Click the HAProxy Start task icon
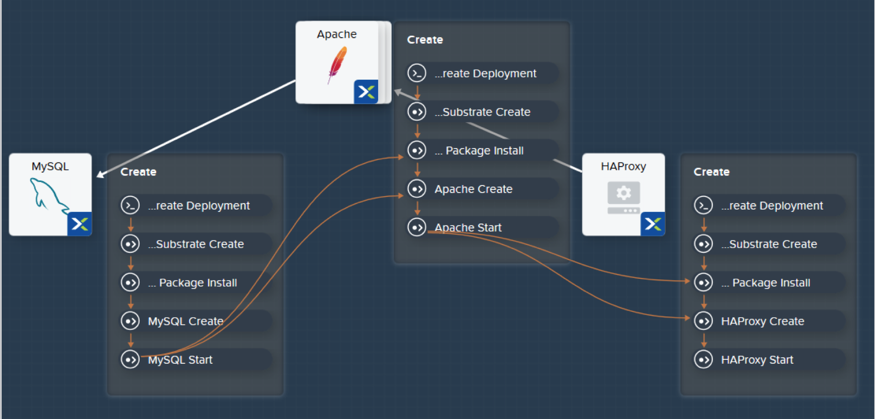This screenshot has height=419, width=875. [703, 359]
